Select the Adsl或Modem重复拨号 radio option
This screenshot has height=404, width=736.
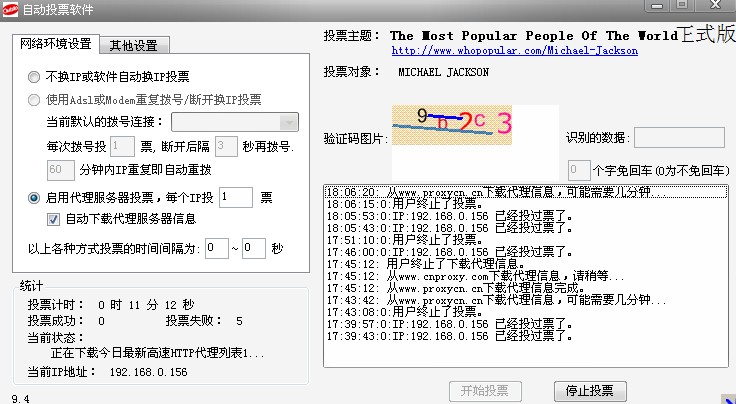coord(35,99)
